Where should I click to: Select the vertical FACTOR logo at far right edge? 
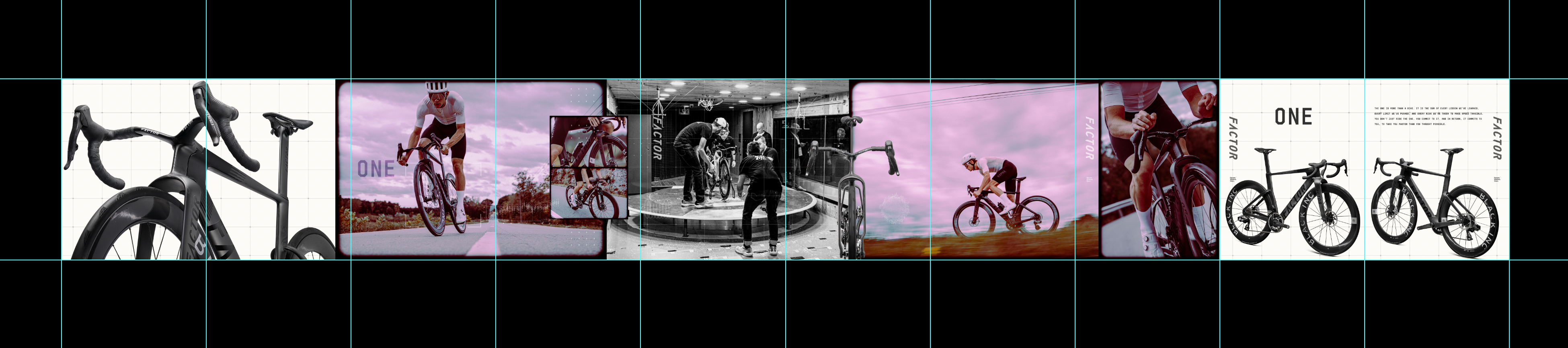click(1497, 138)
